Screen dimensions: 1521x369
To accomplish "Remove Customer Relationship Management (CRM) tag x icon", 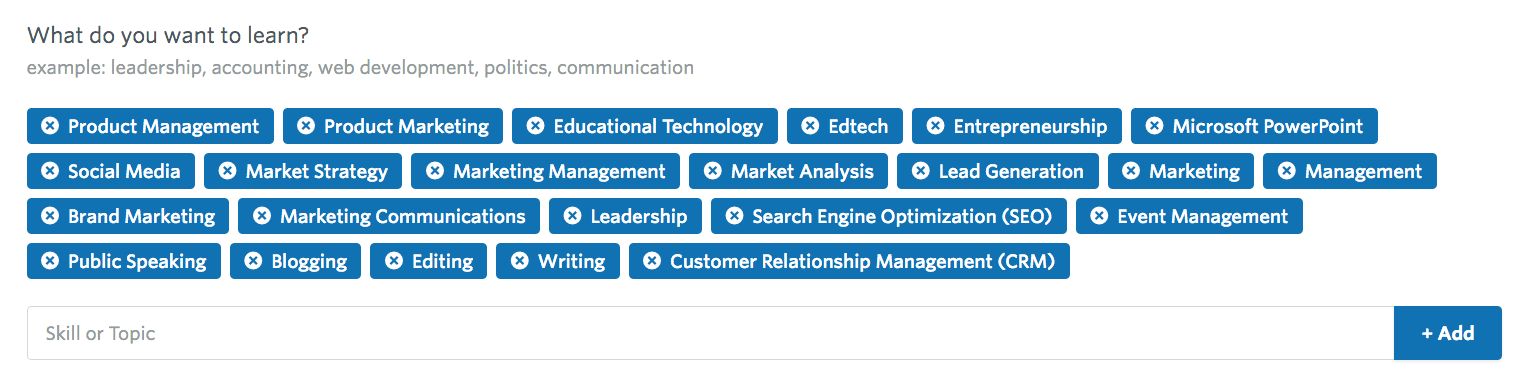I will point(652,261).
